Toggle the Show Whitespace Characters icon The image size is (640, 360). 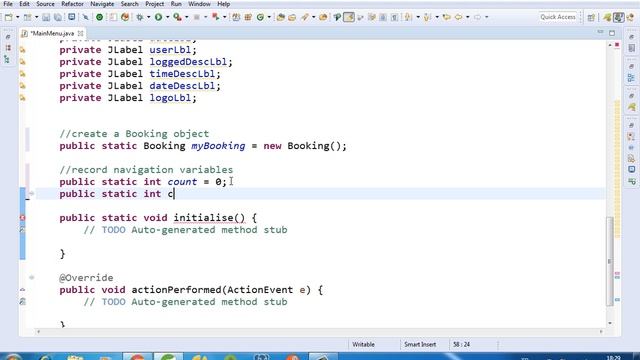[x=394, y=17]
